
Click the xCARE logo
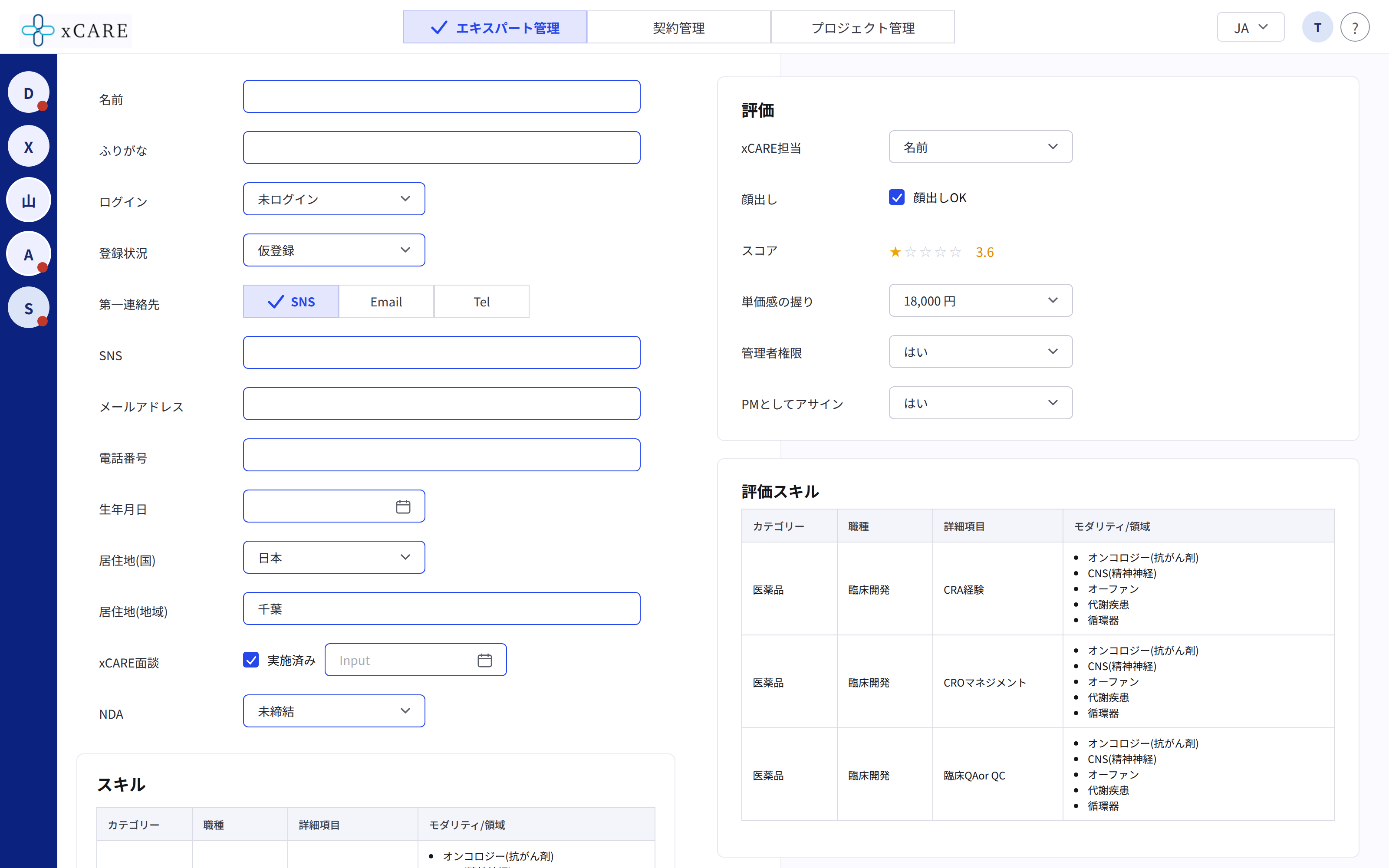(75, 30)
